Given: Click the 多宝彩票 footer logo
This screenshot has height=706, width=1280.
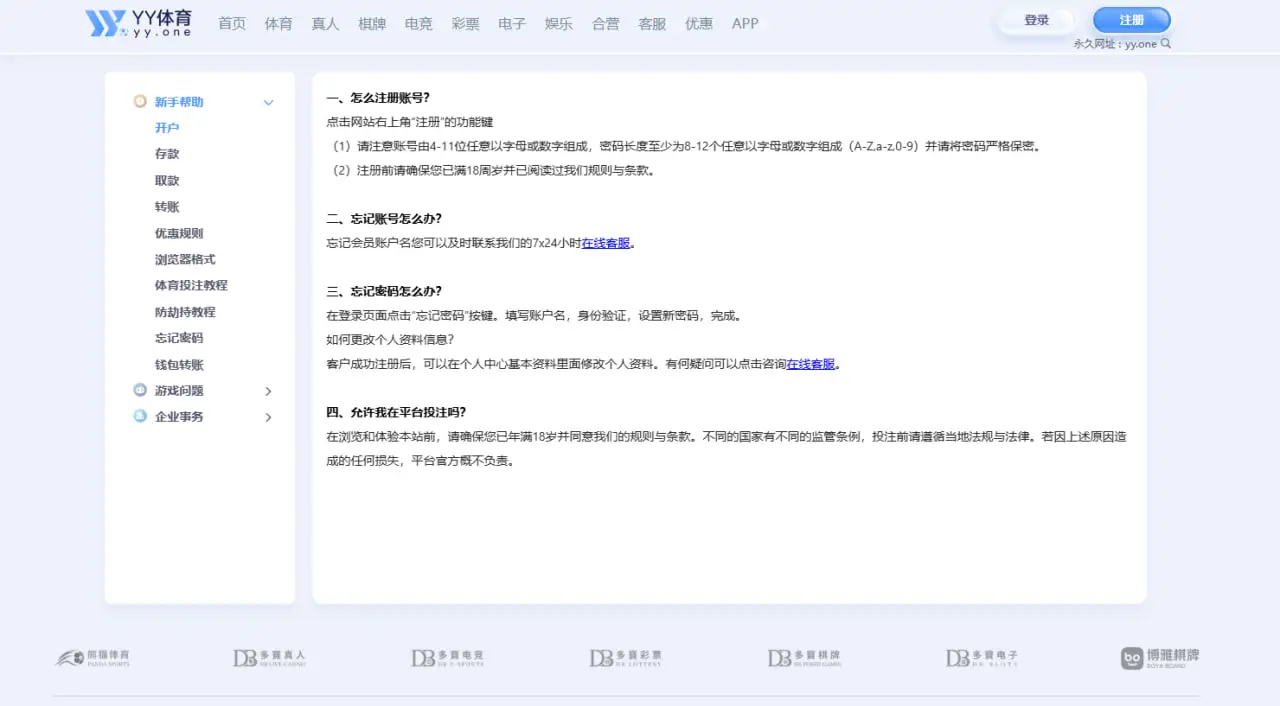Looking at the screenshot, I should point(624,657).
